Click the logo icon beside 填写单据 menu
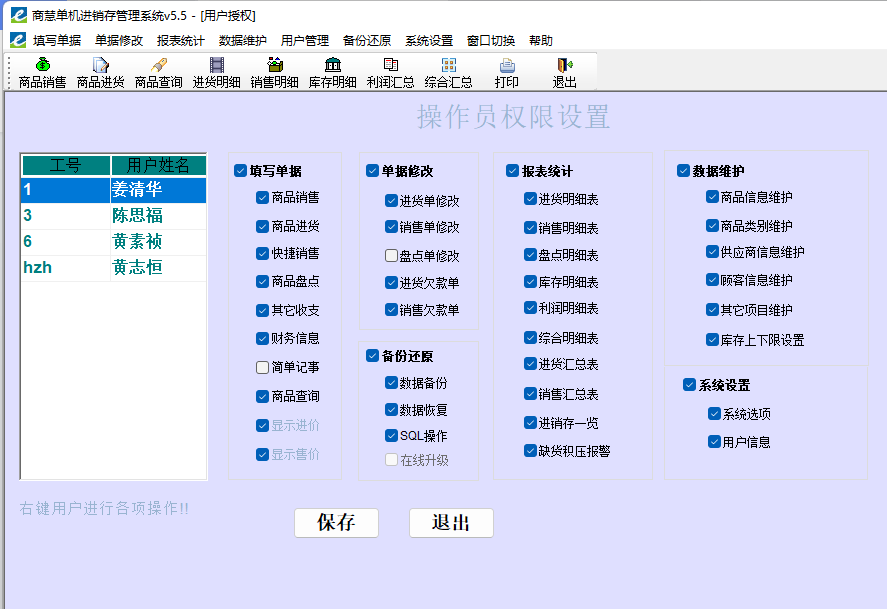Screen dimensions: 887x609 point(18,40)
